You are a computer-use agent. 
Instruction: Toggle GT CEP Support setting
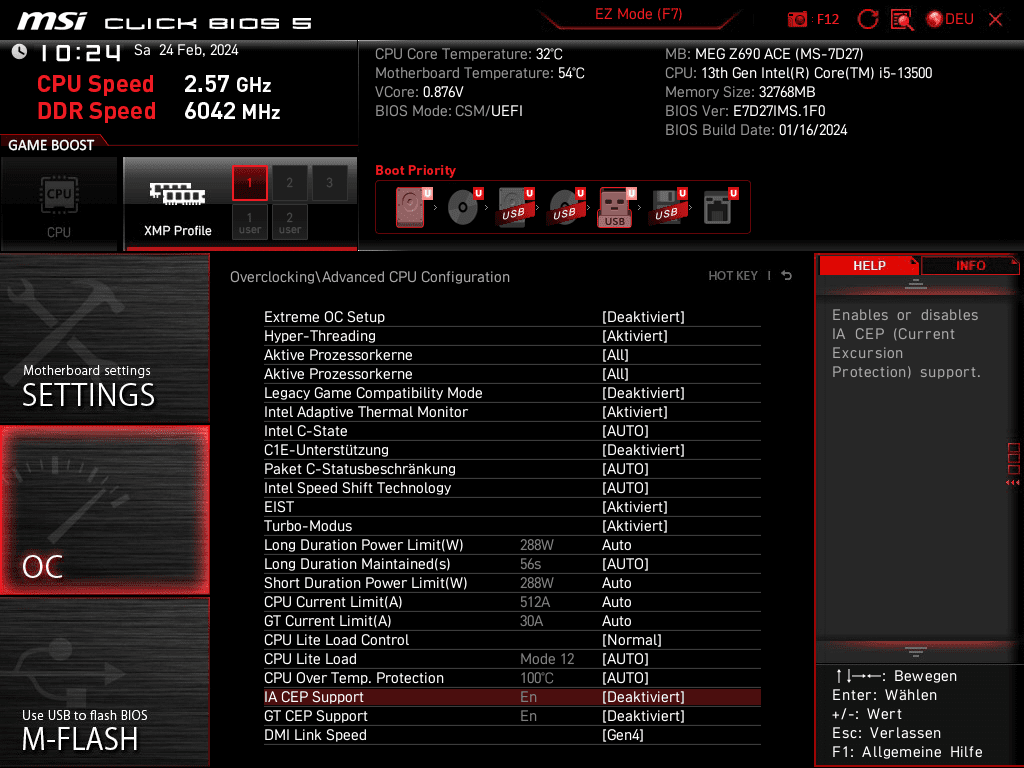643,716
